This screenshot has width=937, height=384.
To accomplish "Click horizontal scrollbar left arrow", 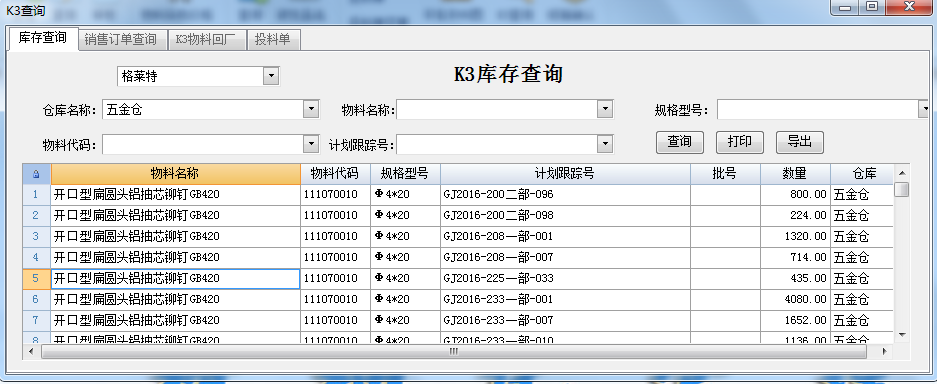I will (32, 352).
